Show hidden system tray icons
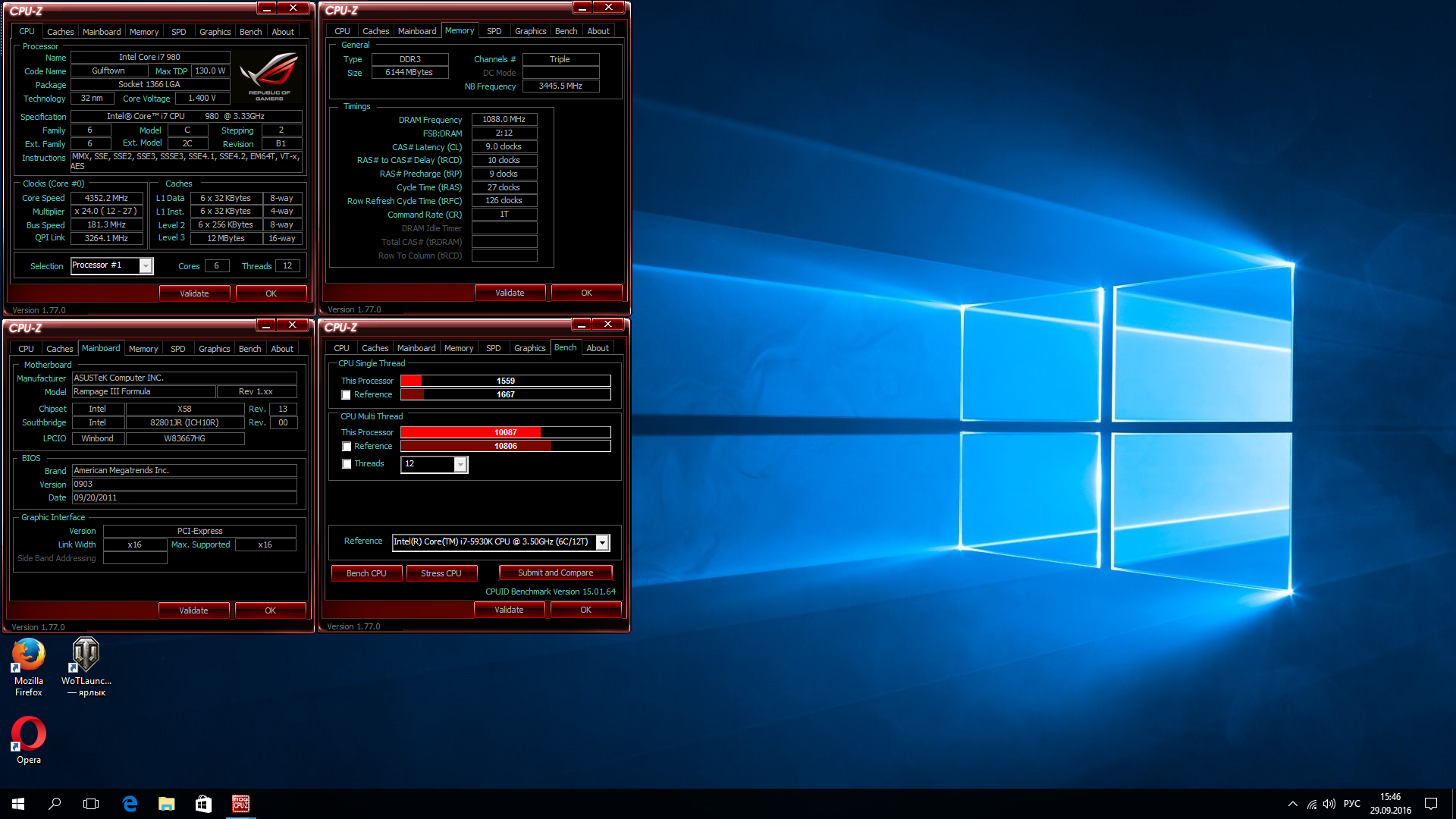Image resolution: width=1456 pixels, height=819 pixels. point(1292,804)
